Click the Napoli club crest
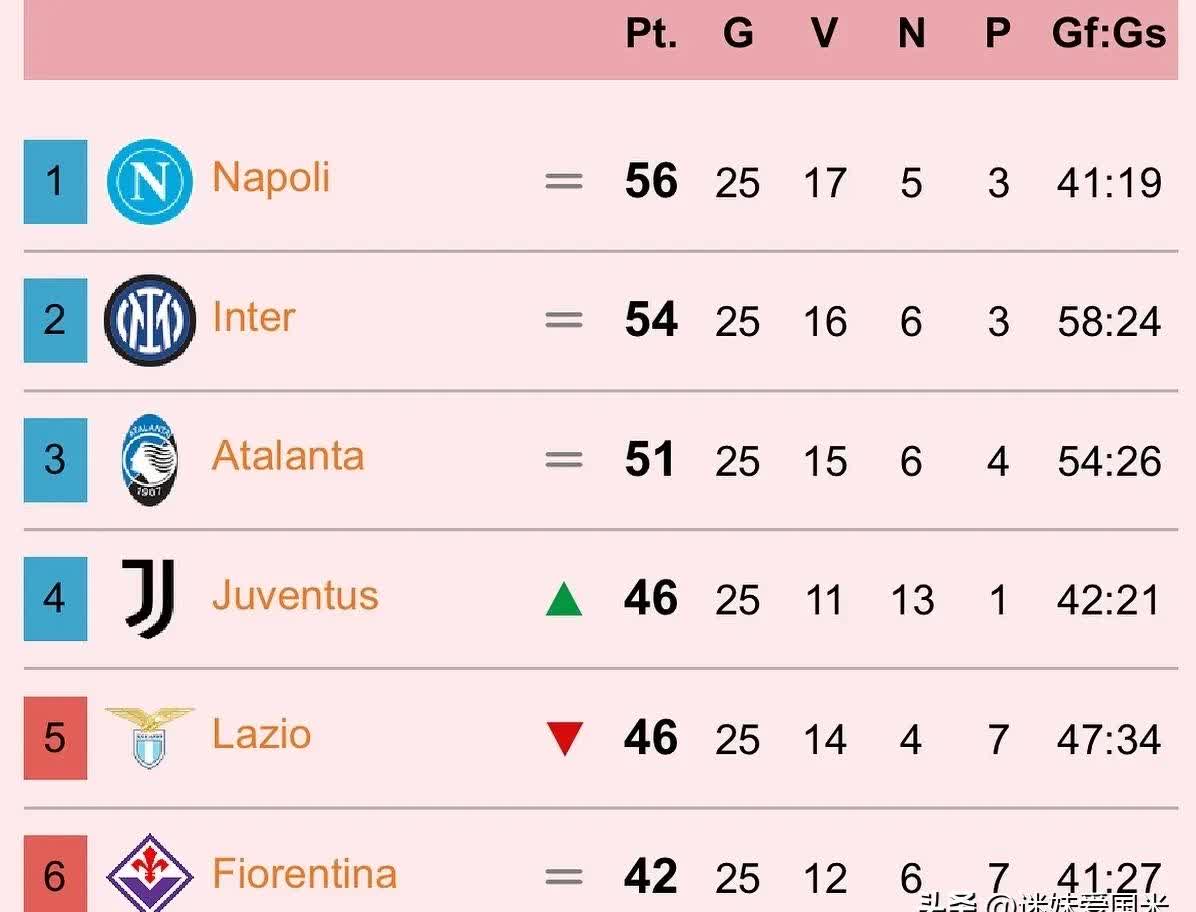The width and height of the screenshot is (1196, 912). [150, 181]
